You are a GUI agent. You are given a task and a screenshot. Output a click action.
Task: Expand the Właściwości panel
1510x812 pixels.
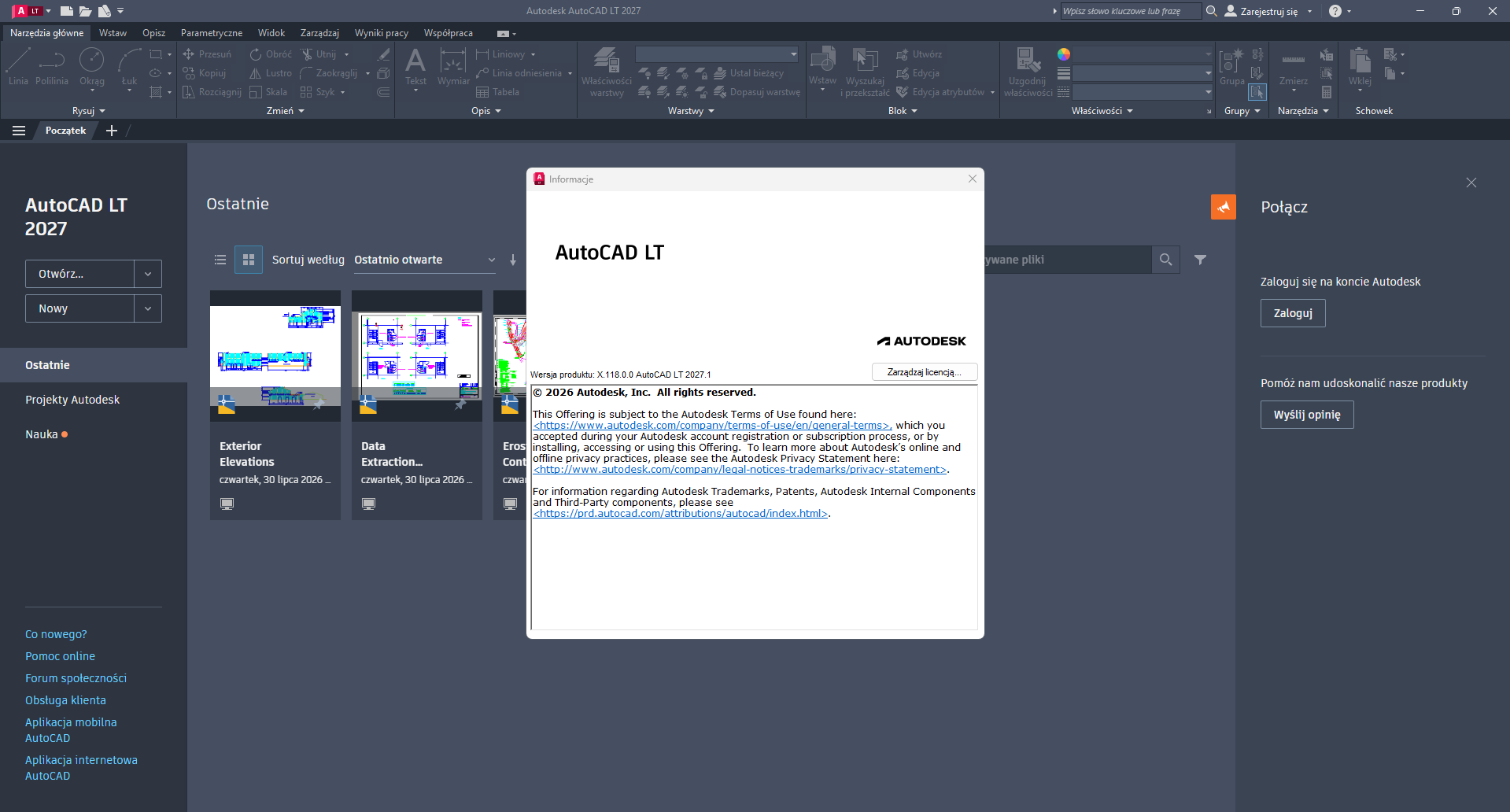(1102, 111)
